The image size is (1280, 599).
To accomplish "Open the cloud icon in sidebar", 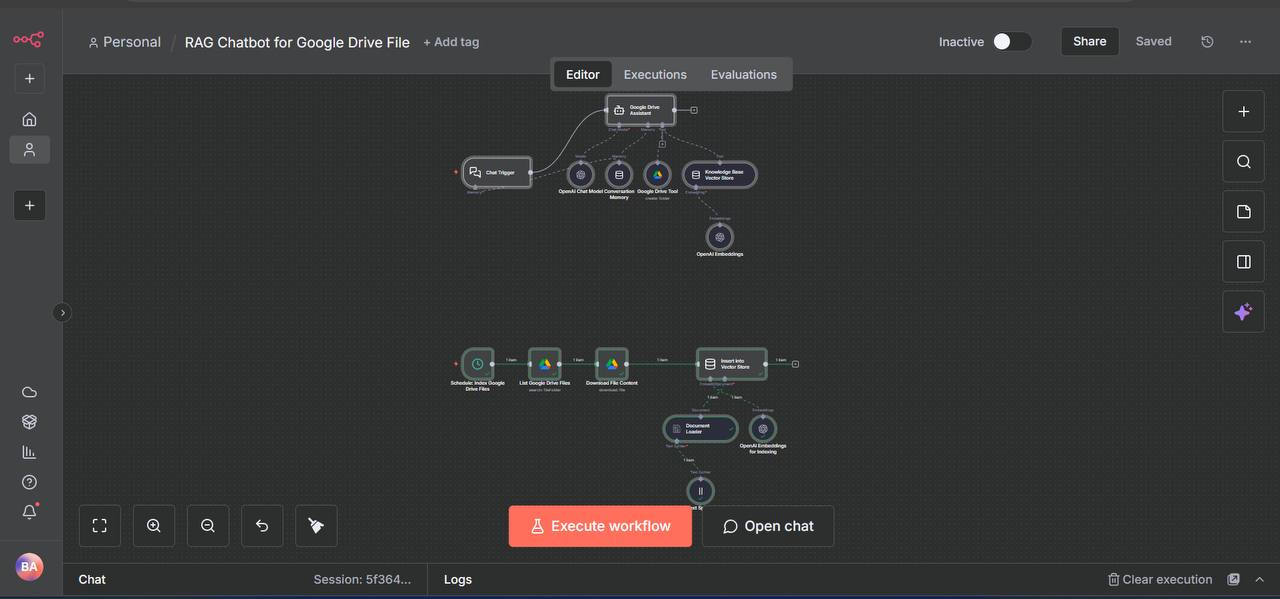I will point(29,392).
